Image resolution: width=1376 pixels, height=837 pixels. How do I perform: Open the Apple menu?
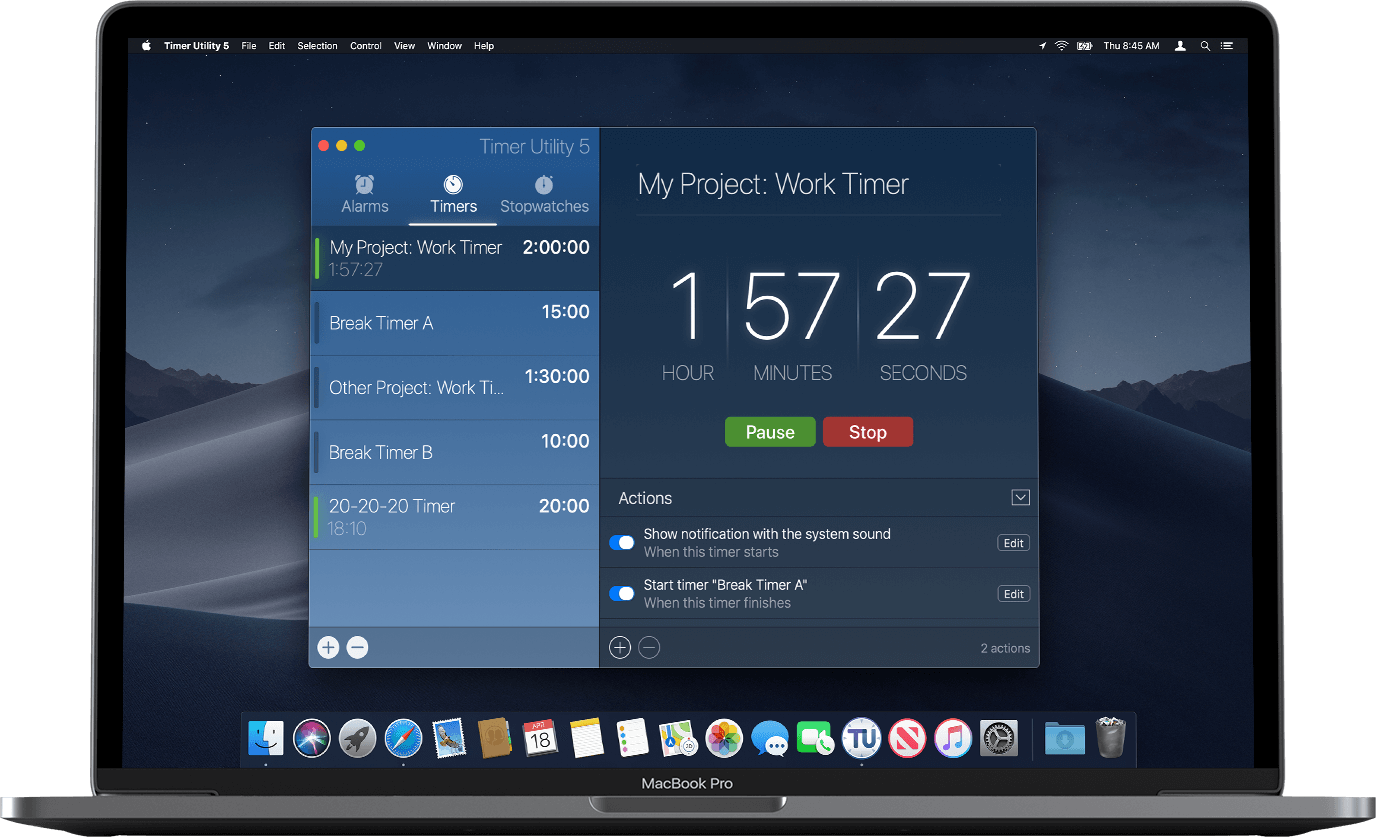146,46
